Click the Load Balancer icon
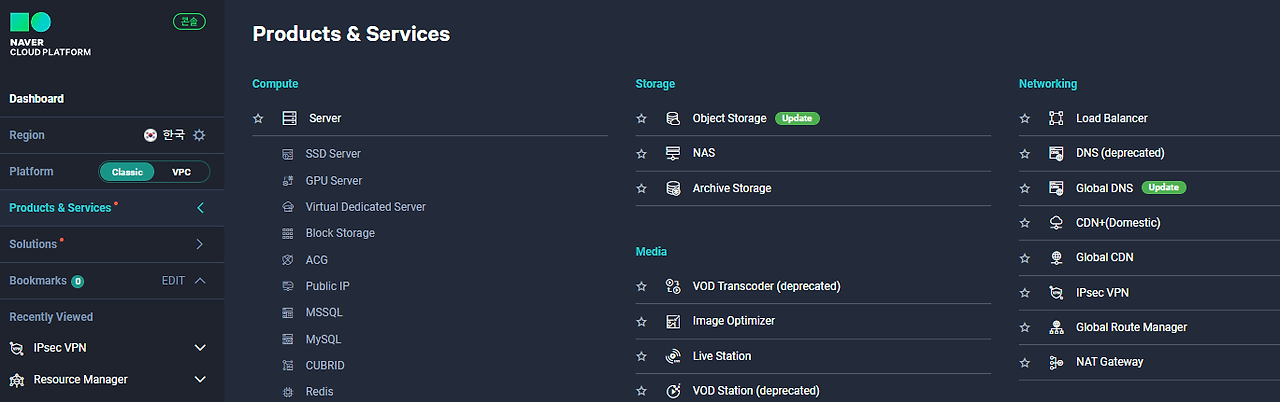1280x402 pixels. tap(1056, 118)
